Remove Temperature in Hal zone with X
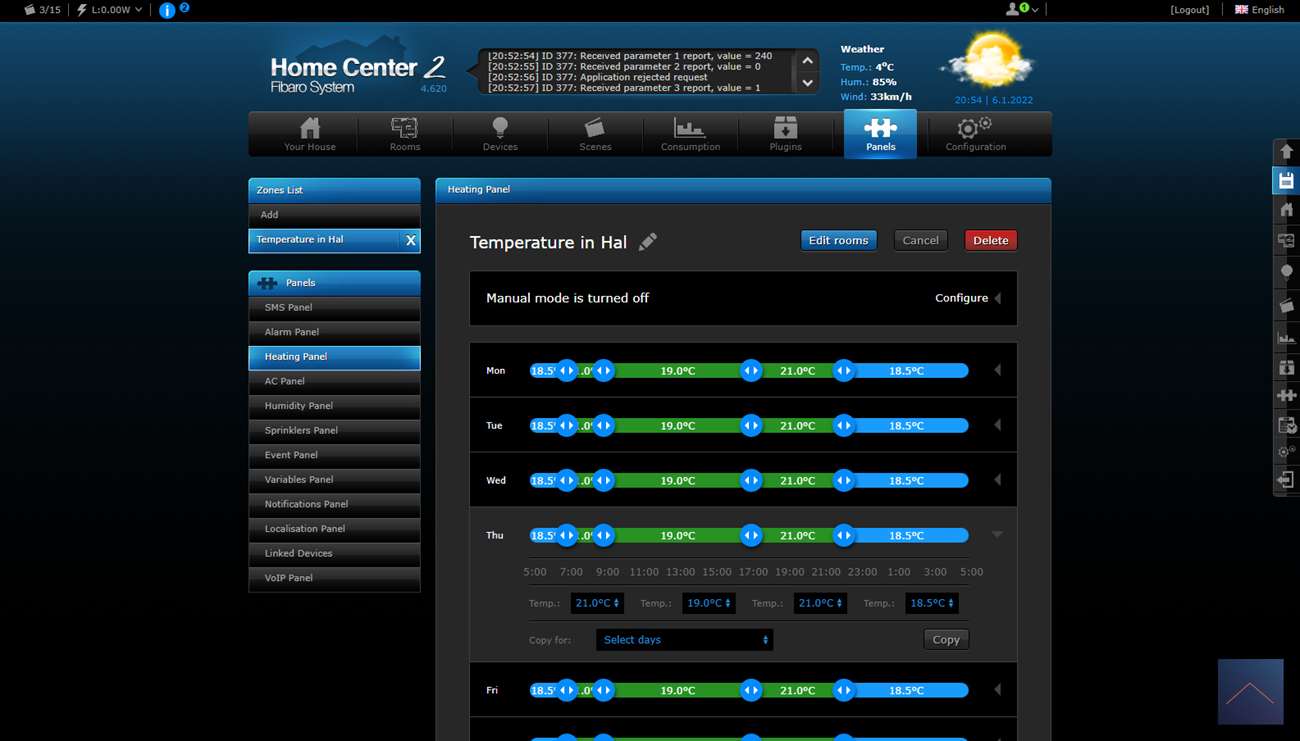 [410, 240]
